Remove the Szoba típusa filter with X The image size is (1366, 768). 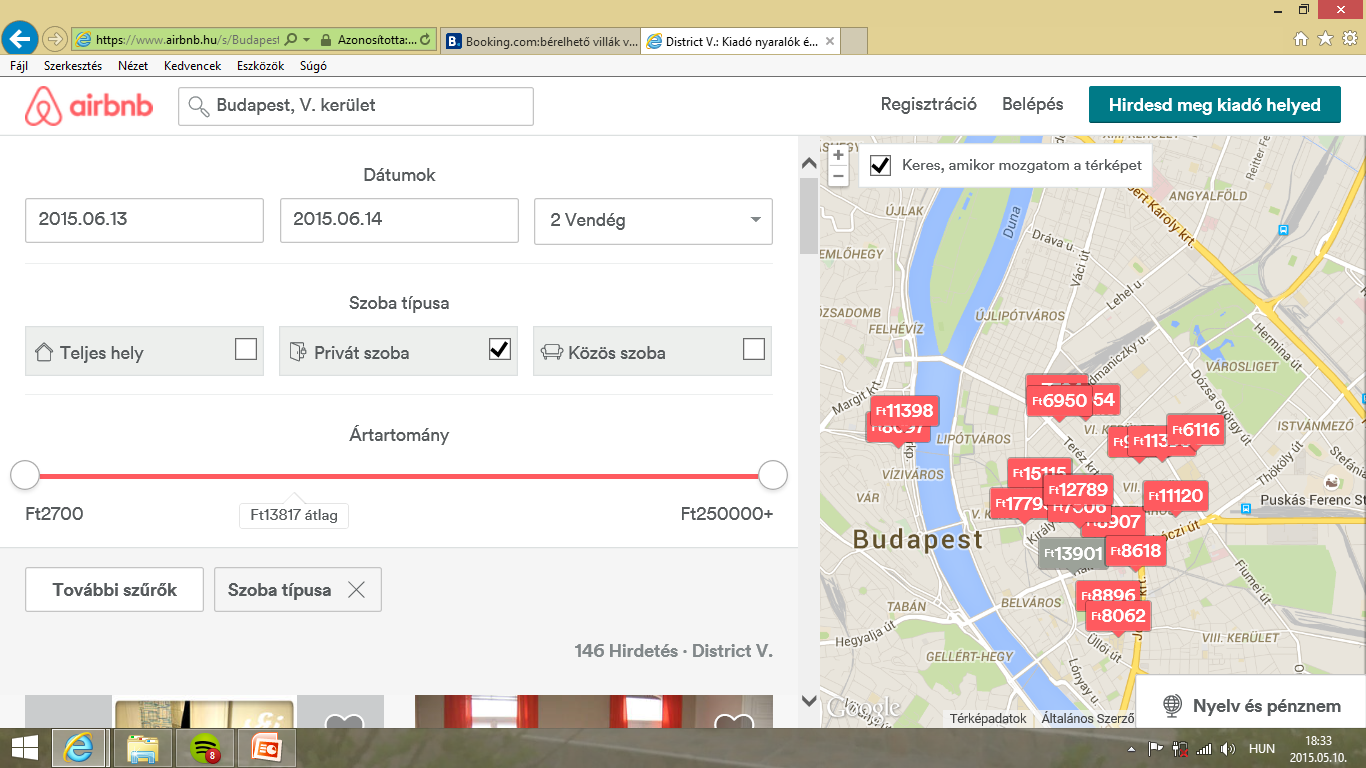[356, 590]
